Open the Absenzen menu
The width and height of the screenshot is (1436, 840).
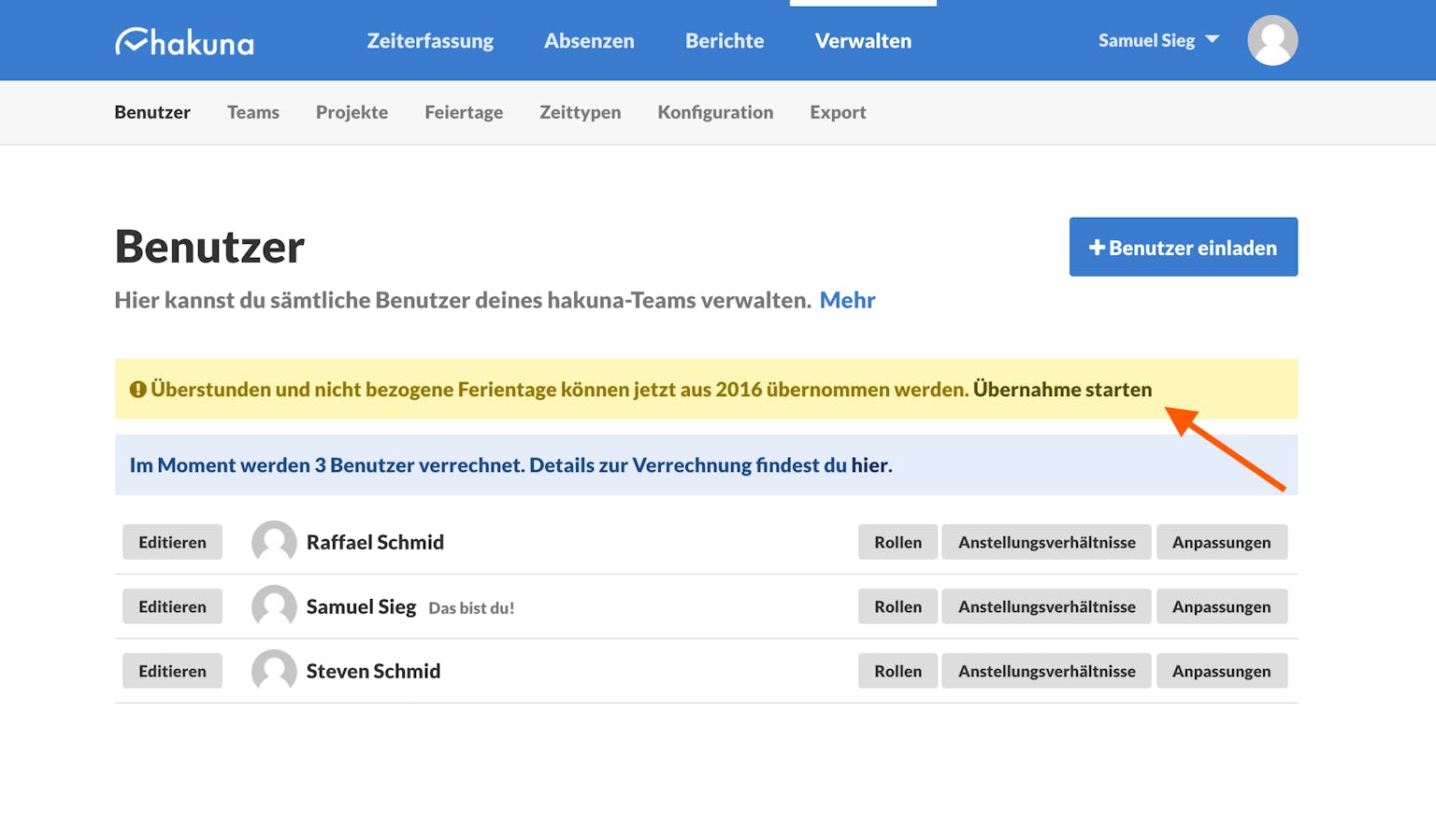589,41
